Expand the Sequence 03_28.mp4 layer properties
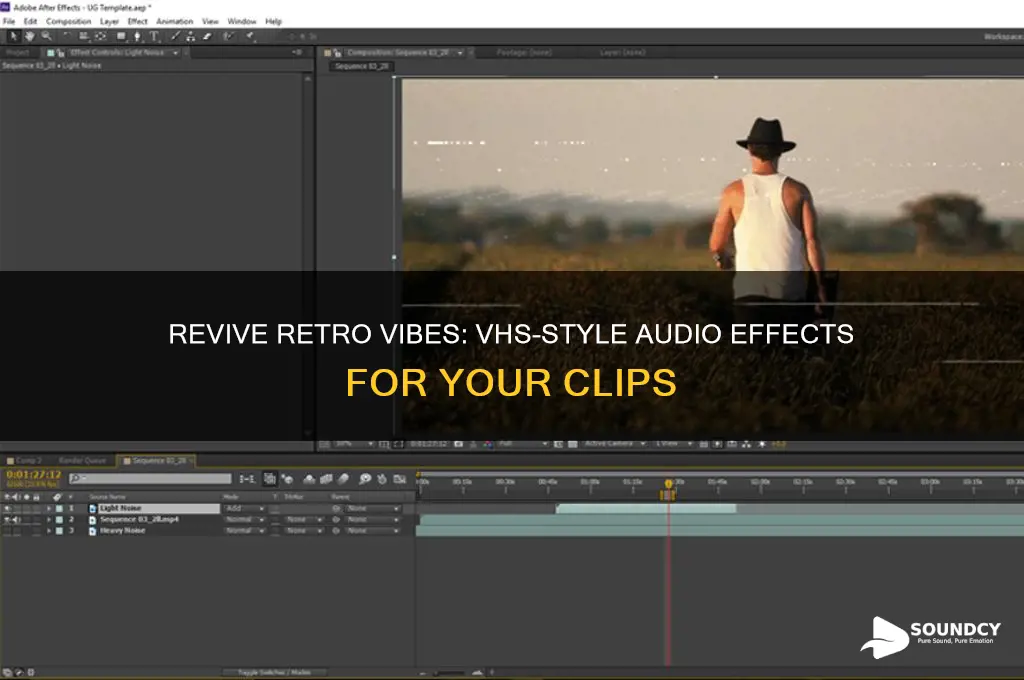 tap(48, 520)
